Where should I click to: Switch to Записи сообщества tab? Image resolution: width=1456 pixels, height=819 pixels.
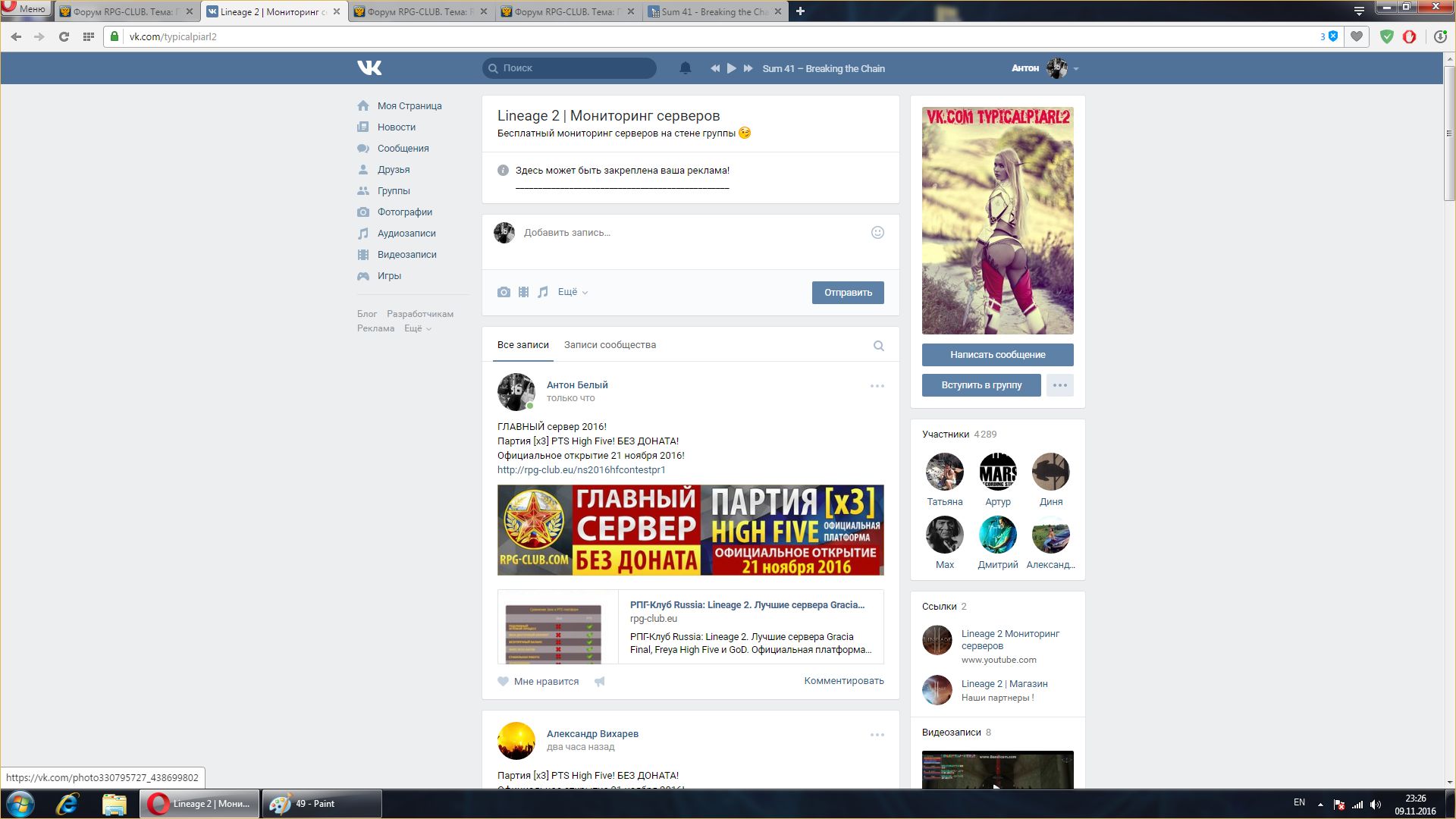coord(610,345)
